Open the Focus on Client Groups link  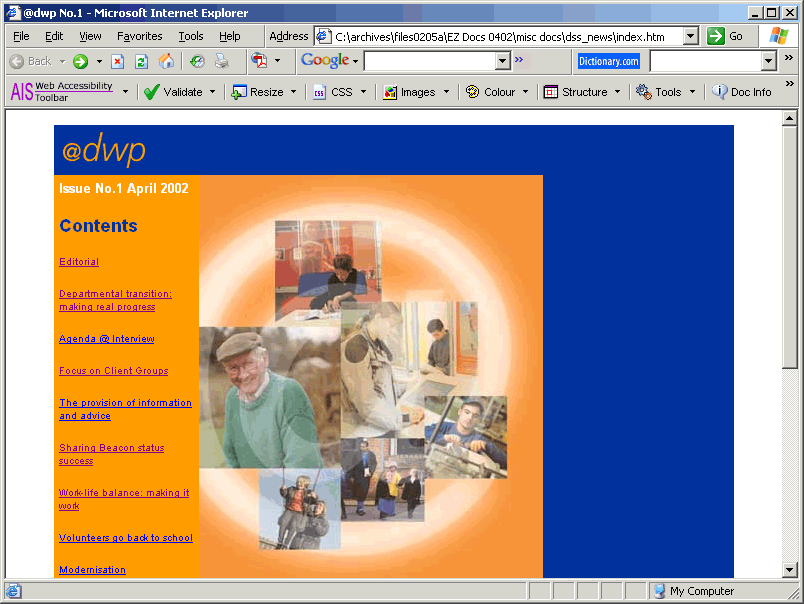point(113,371)
